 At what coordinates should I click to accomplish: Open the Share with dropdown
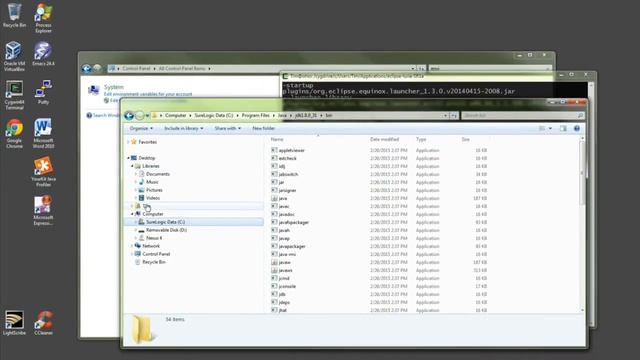pos(228,129)
